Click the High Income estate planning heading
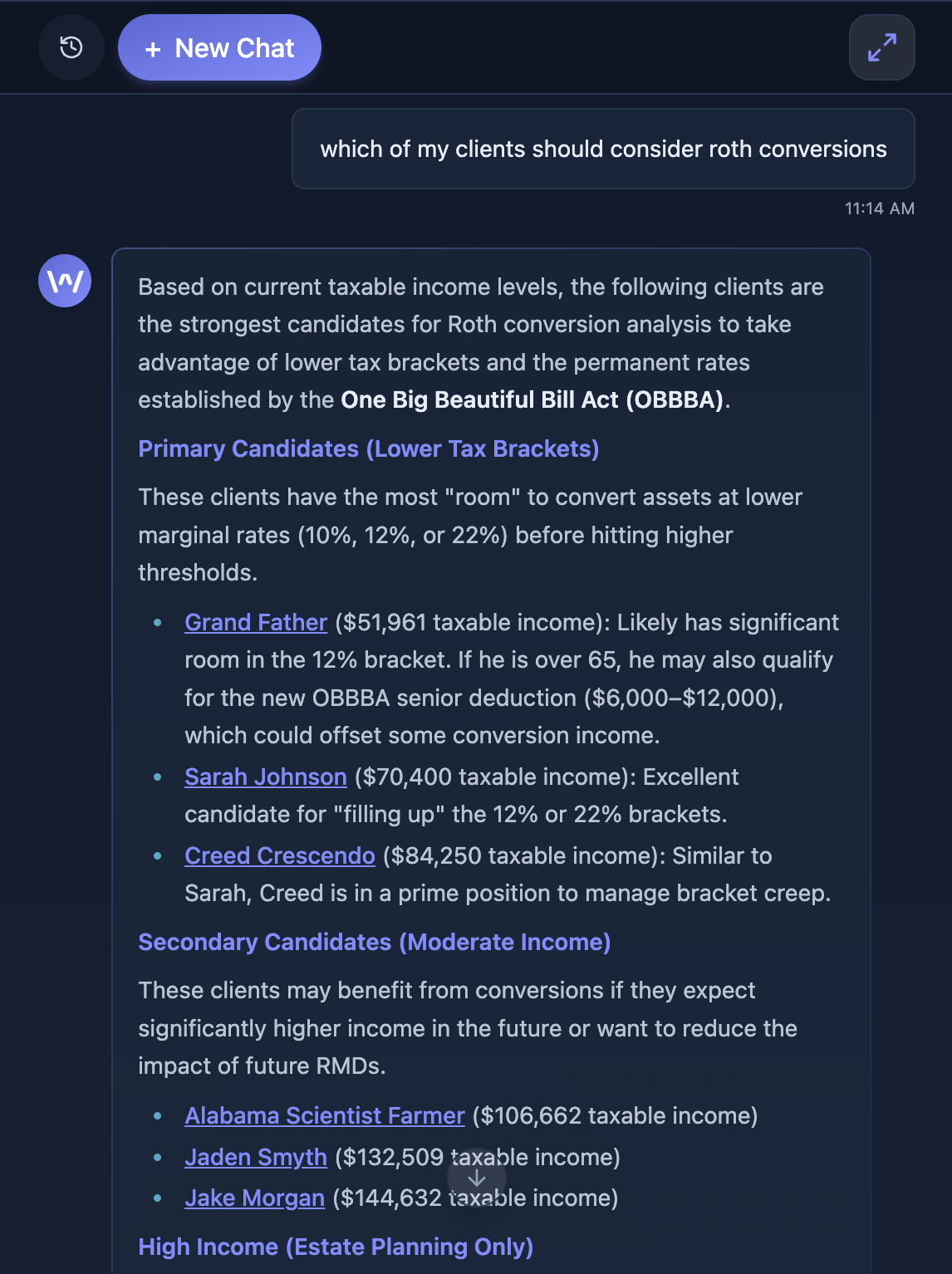 click(336, 1247)
